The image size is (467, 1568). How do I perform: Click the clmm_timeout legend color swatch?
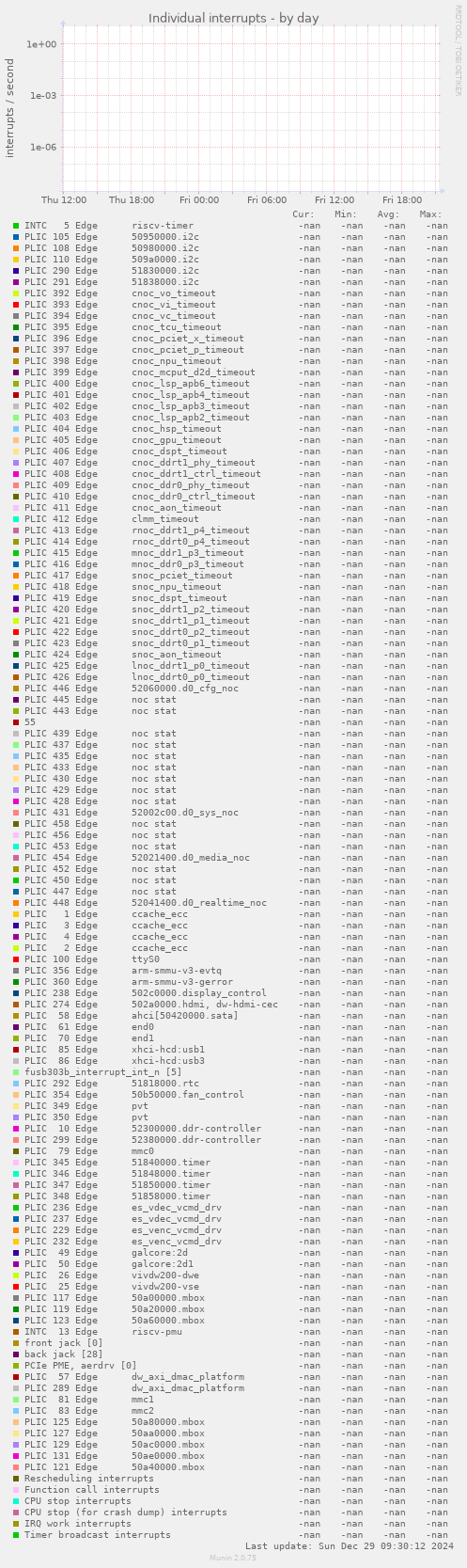(x=16, y=519)
